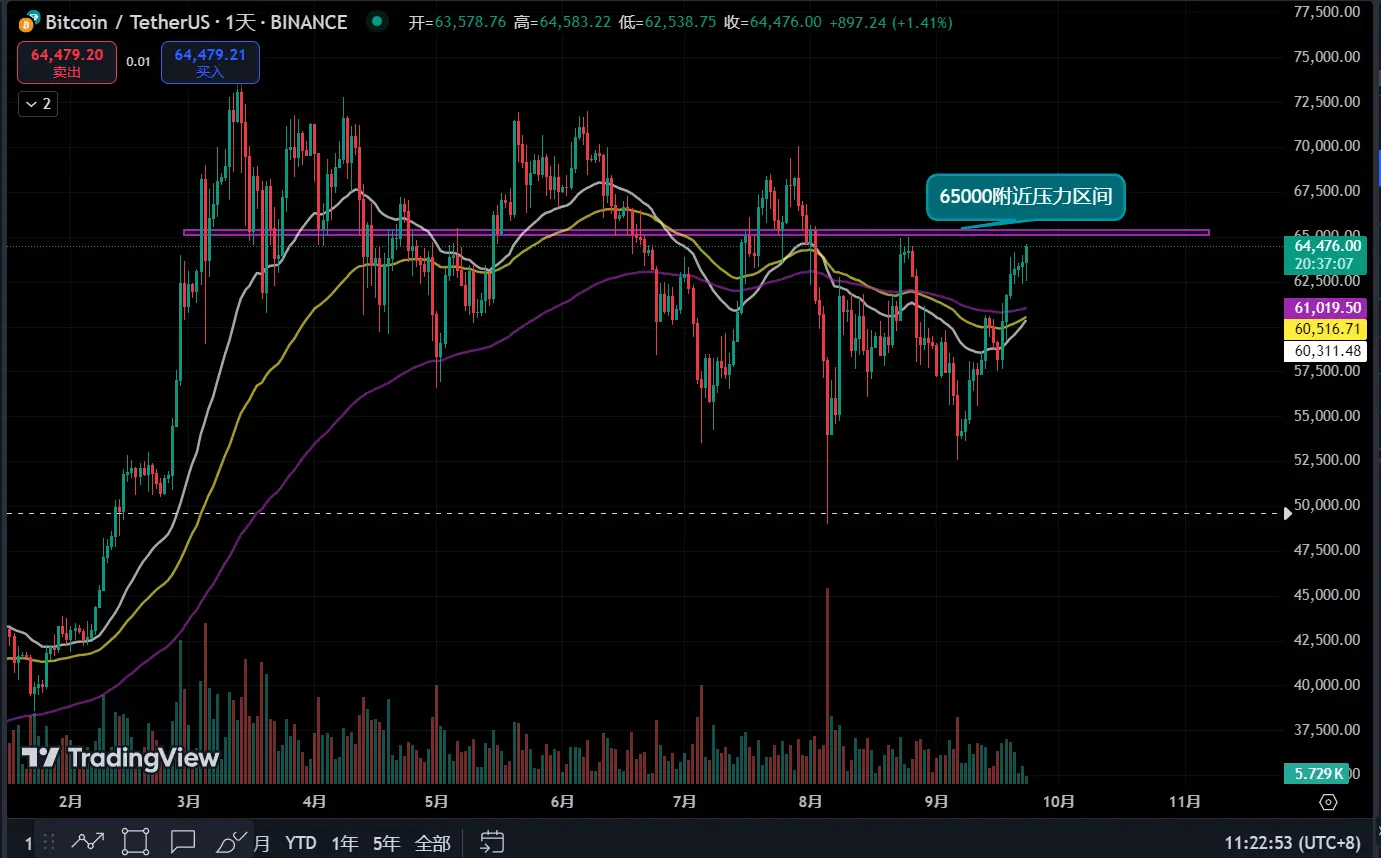Click the 0.01 spread value
1381x858 pixels.
[x=138, y=62]
